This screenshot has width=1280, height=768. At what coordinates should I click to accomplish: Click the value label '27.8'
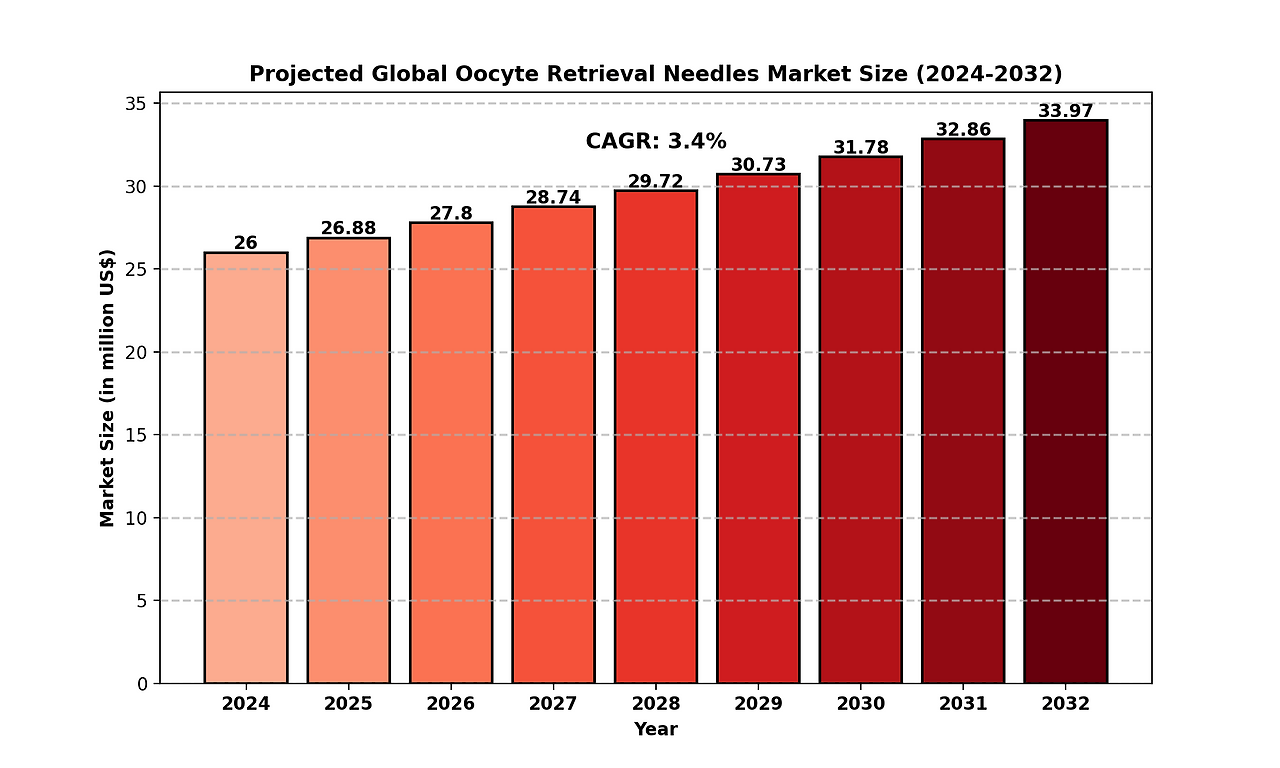tap(451, 213)
